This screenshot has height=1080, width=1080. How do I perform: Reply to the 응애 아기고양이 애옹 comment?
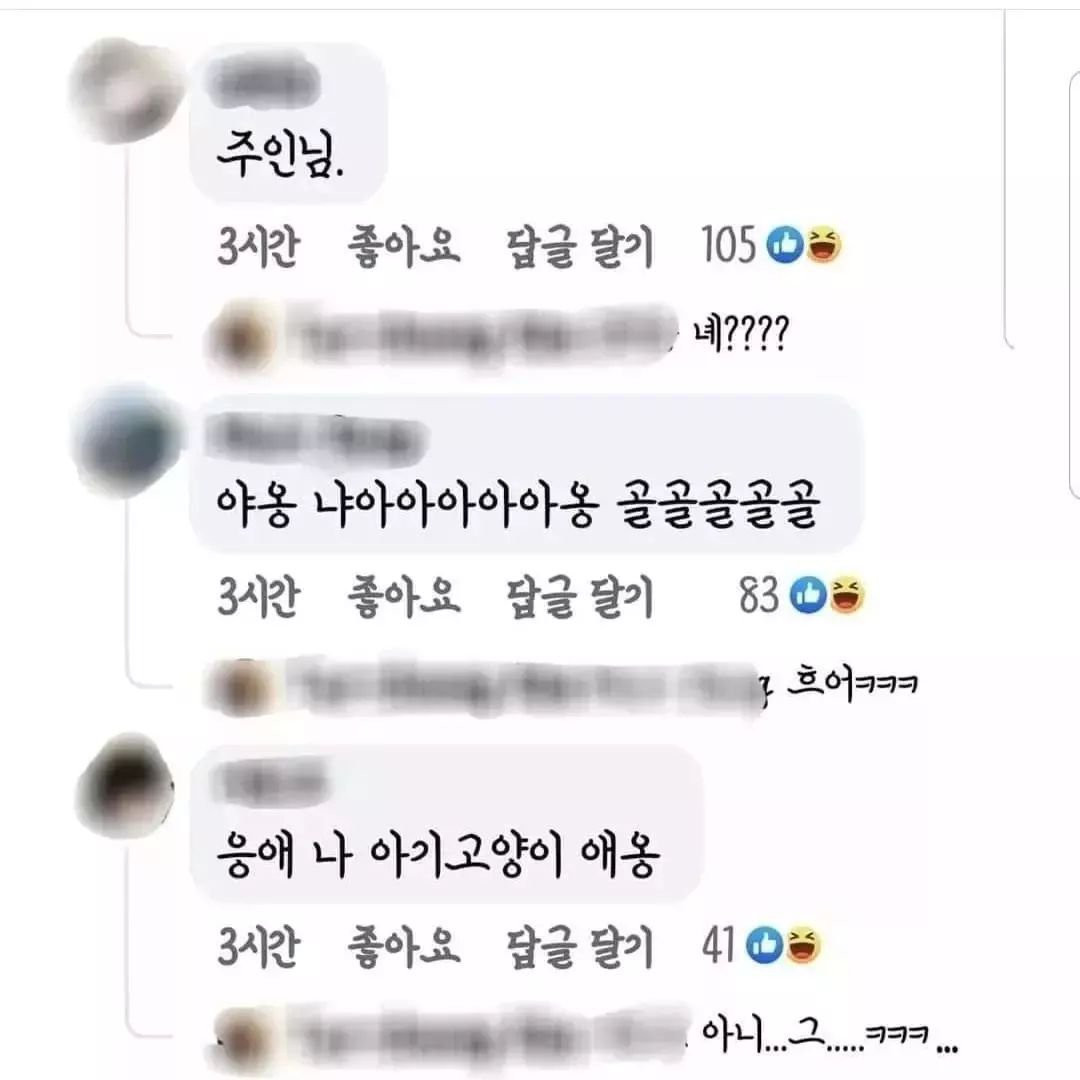pyautogui.click(x=579, y=946)
